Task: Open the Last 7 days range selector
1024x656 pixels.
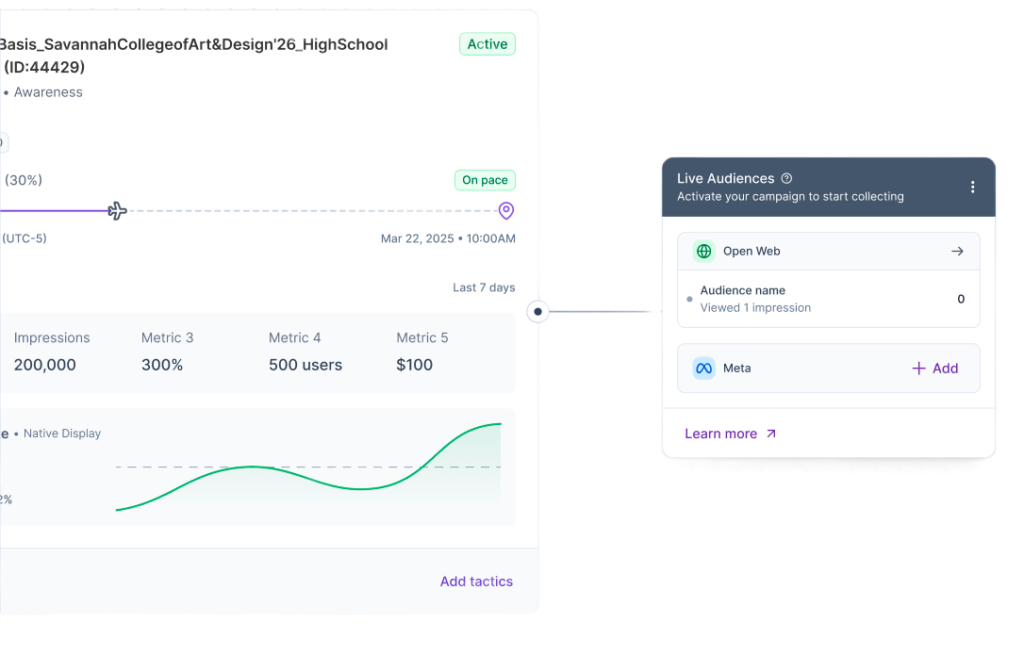Action: (x=483, y=287)
